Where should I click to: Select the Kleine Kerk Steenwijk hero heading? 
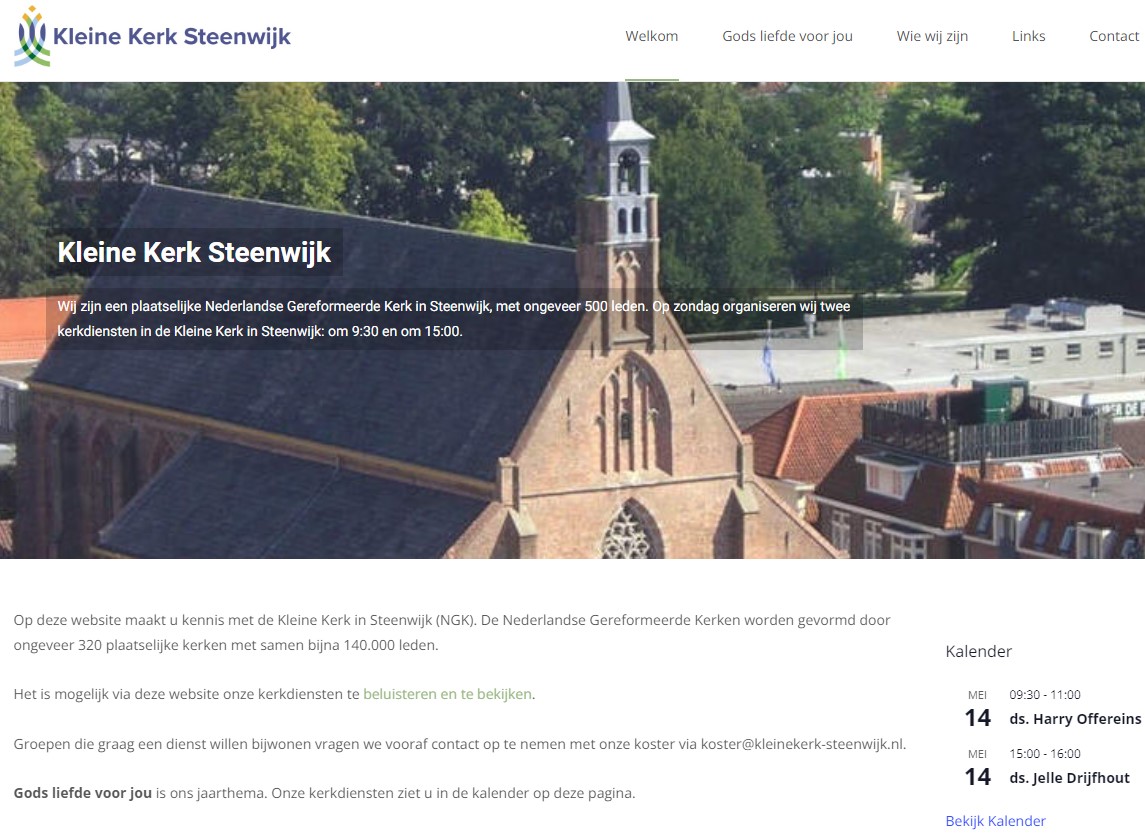click(194, 253)
